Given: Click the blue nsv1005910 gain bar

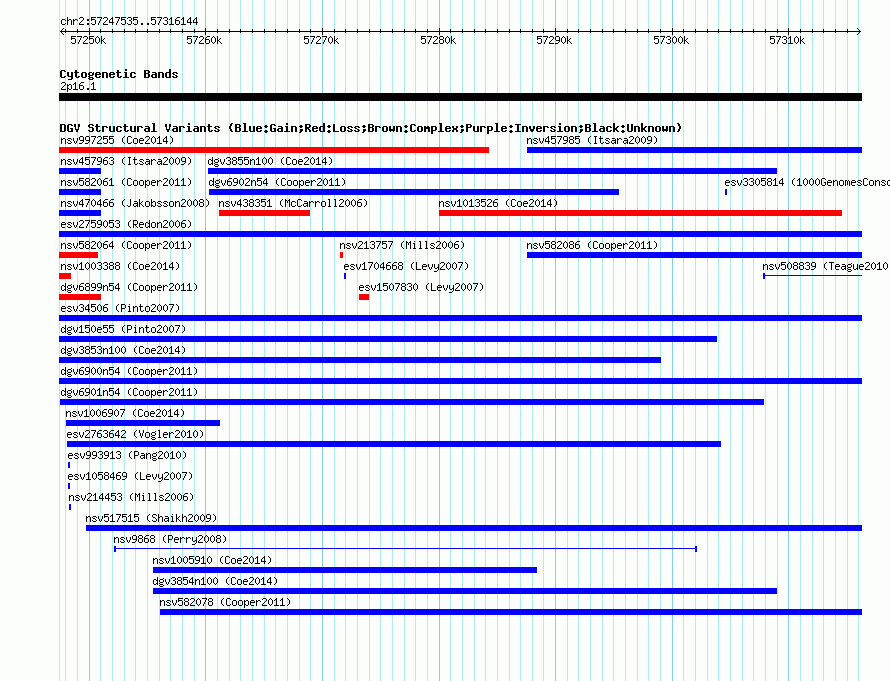Looking at the screenshot, I should tap(345, 570).
